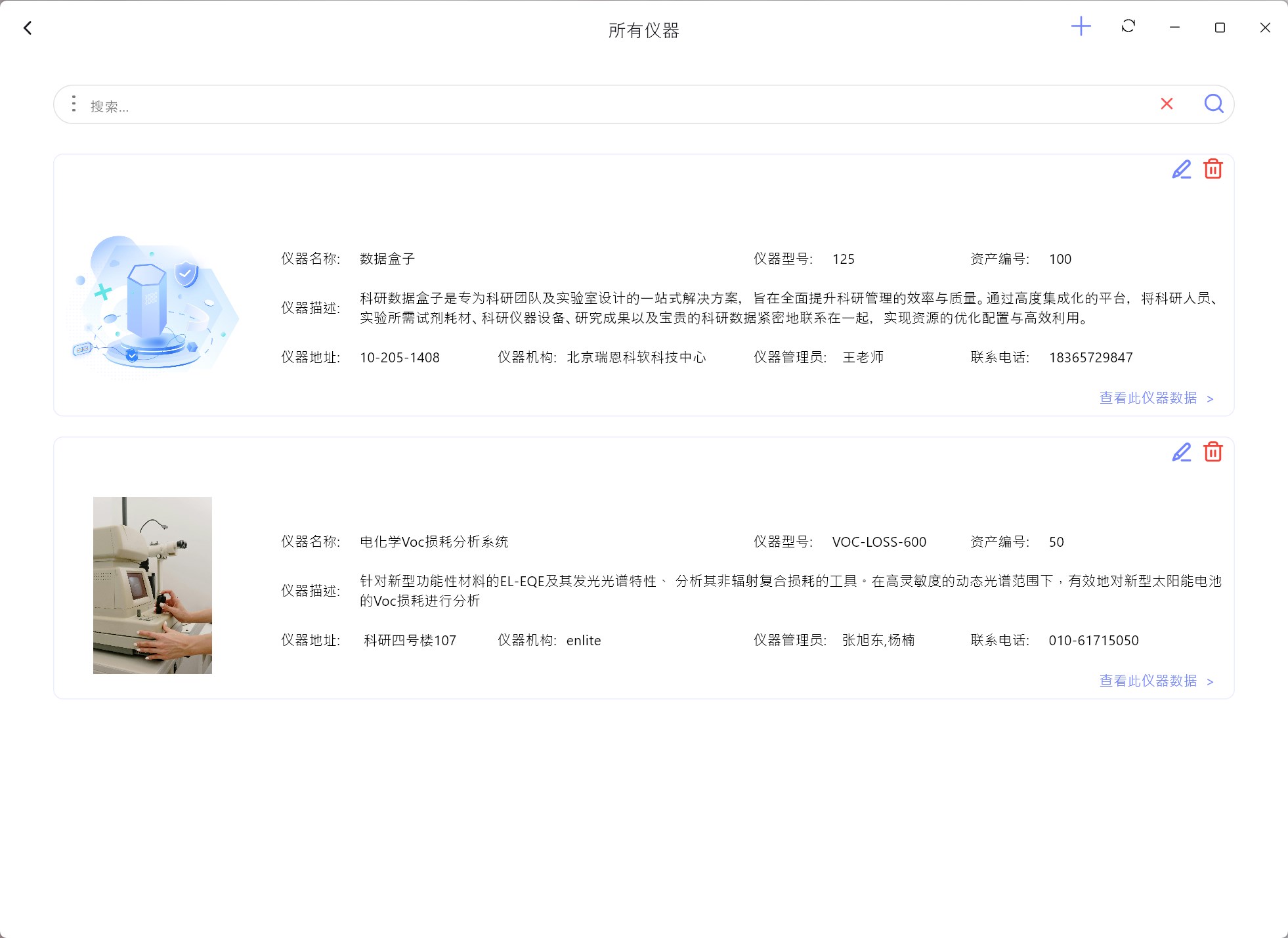Open 查看此仪器数据 link for VOC-LOSS-600
Viewport: 1288px width, 938px height.
pos(1155,681)
